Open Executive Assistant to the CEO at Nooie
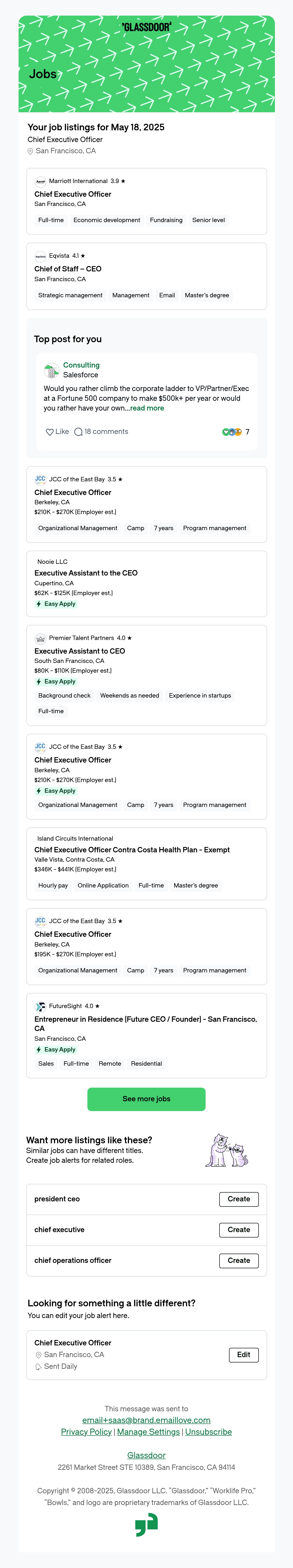This screenshot has height=1568, width=293. (86, 573)
